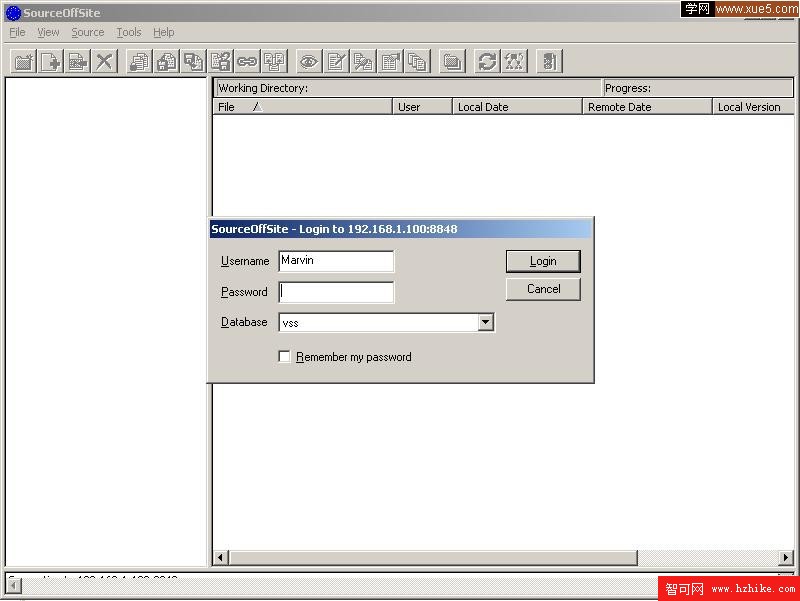Click the check in toolbar icon
The height and width of the screenshot is (601, 800).
pos(193,62)
